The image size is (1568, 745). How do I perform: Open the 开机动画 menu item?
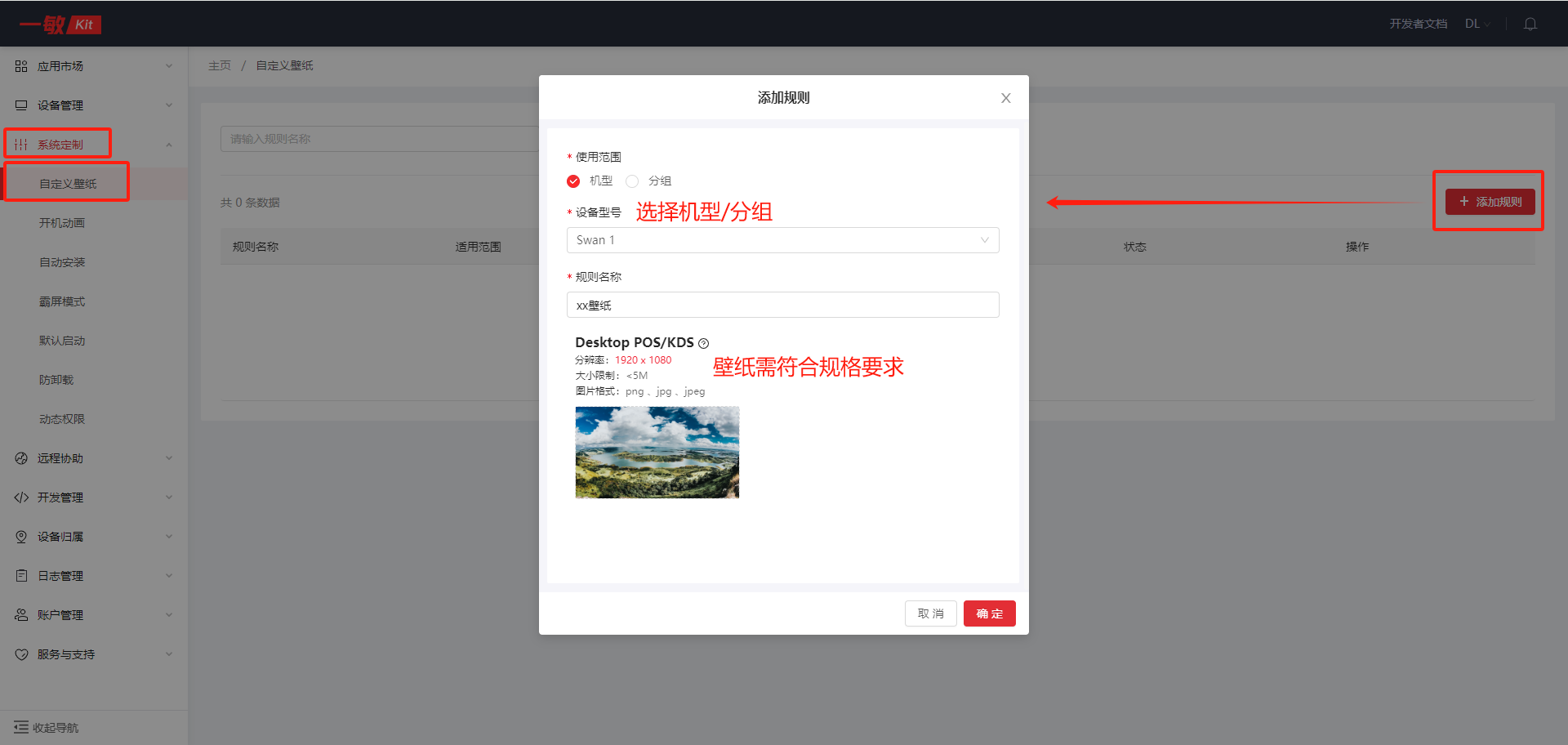[x=62, y=223]
